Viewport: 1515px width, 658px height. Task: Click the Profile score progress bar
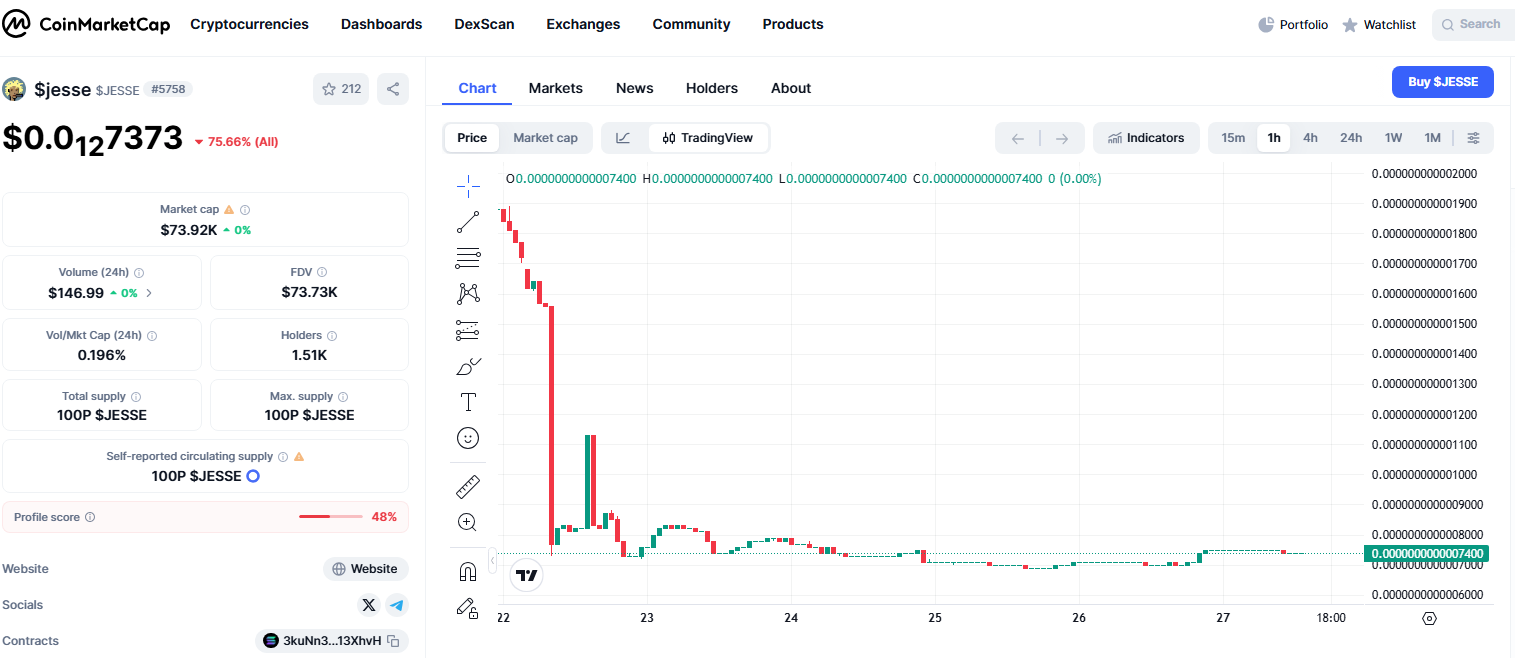tap(331, 517)
